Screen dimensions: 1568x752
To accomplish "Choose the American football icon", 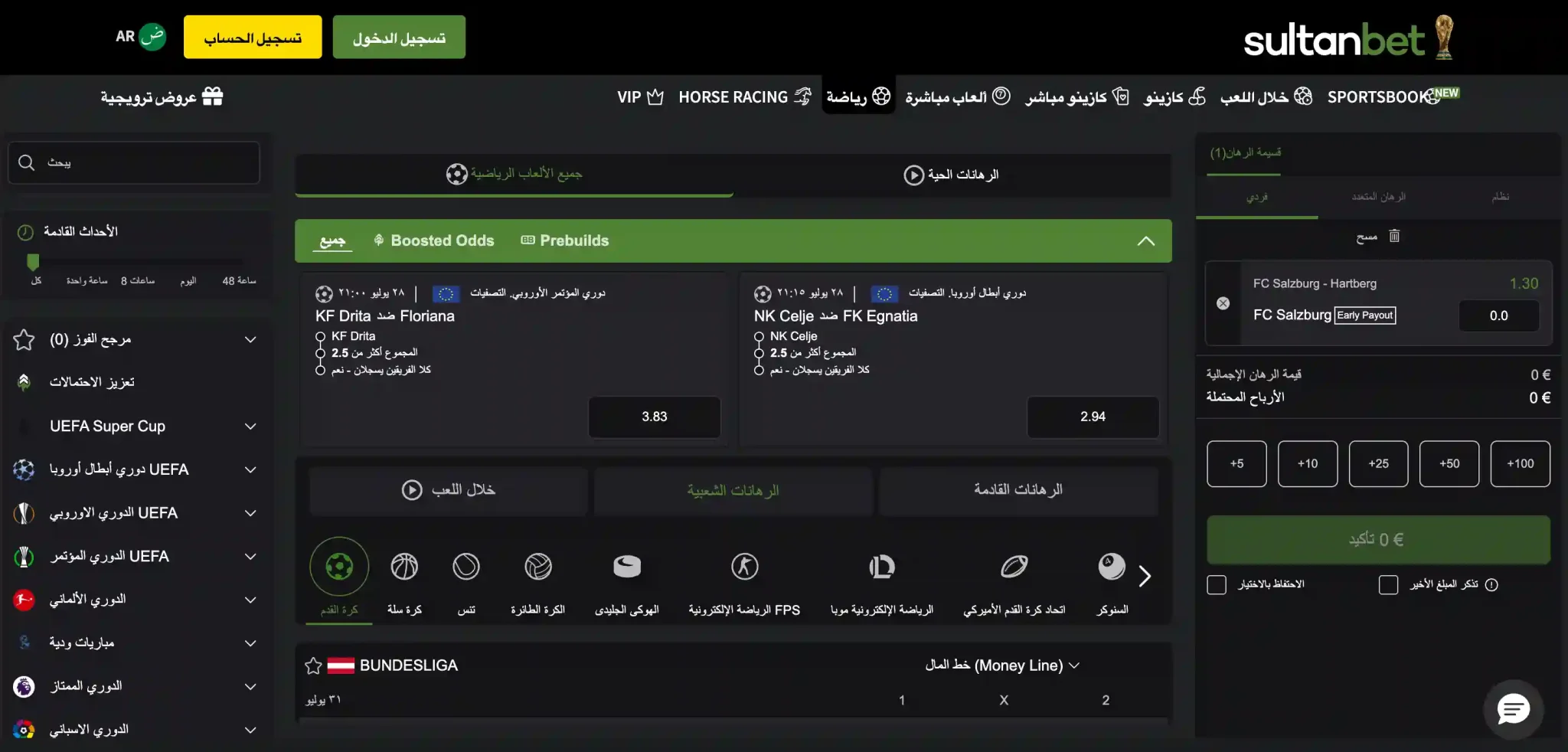I will coord(1014,567).
